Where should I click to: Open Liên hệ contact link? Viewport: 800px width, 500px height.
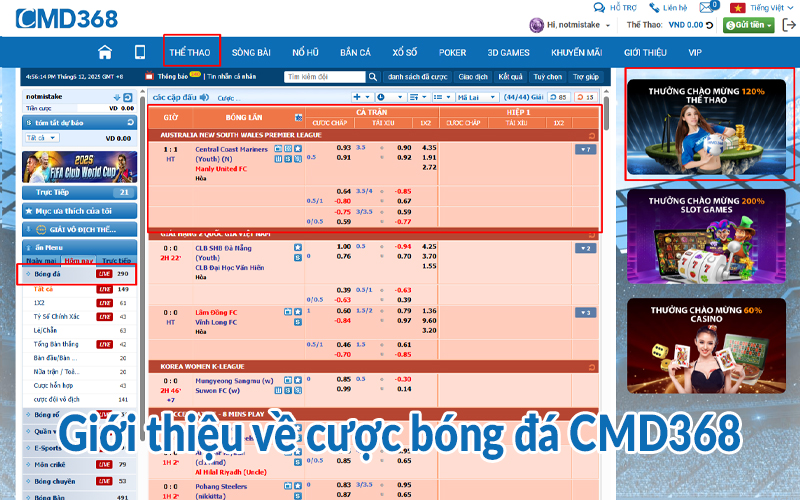(668, 8)
